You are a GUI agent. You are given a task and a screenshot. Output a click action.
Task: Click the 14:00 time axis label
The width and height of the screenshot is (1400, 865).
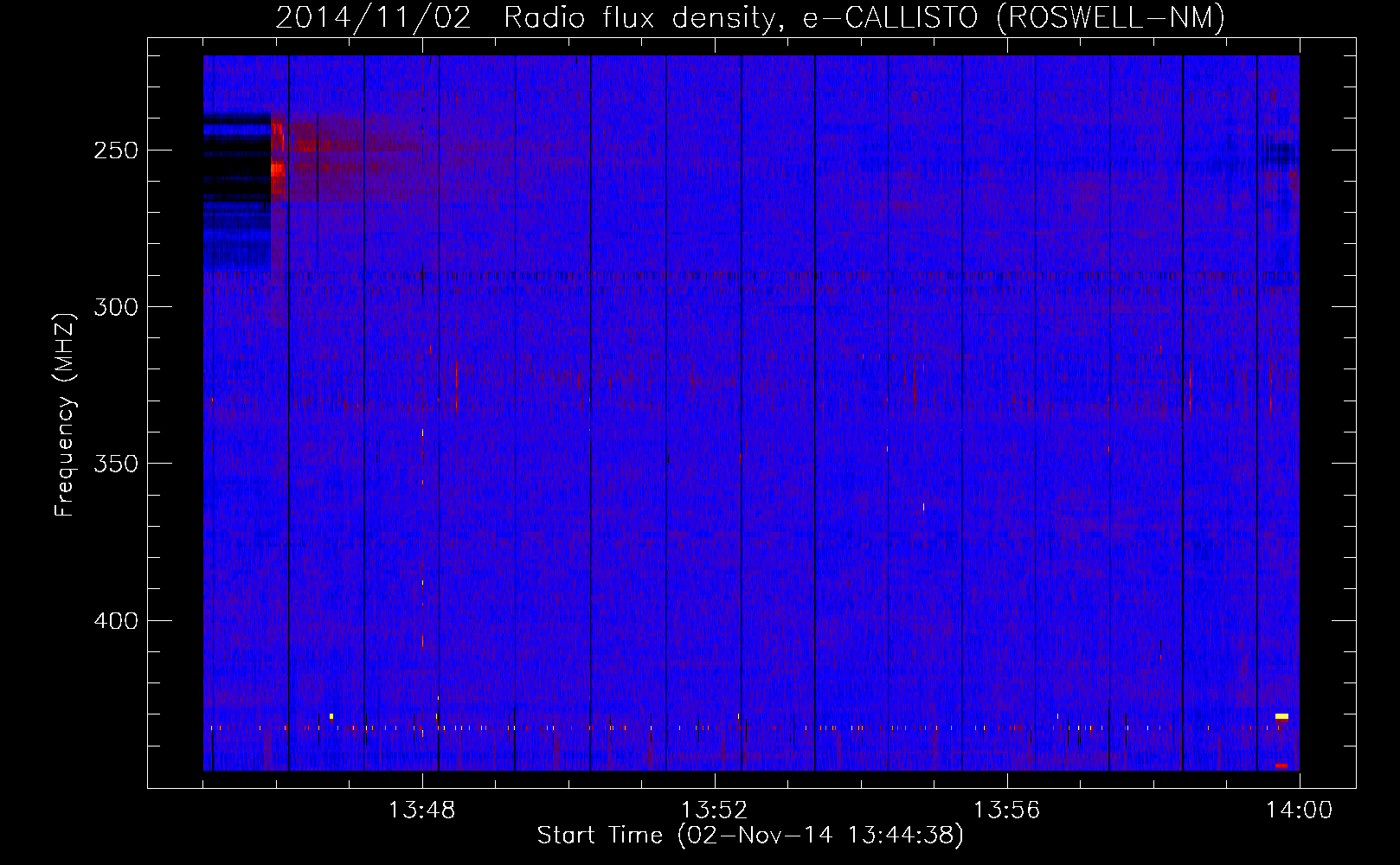tap(1299, 811)
